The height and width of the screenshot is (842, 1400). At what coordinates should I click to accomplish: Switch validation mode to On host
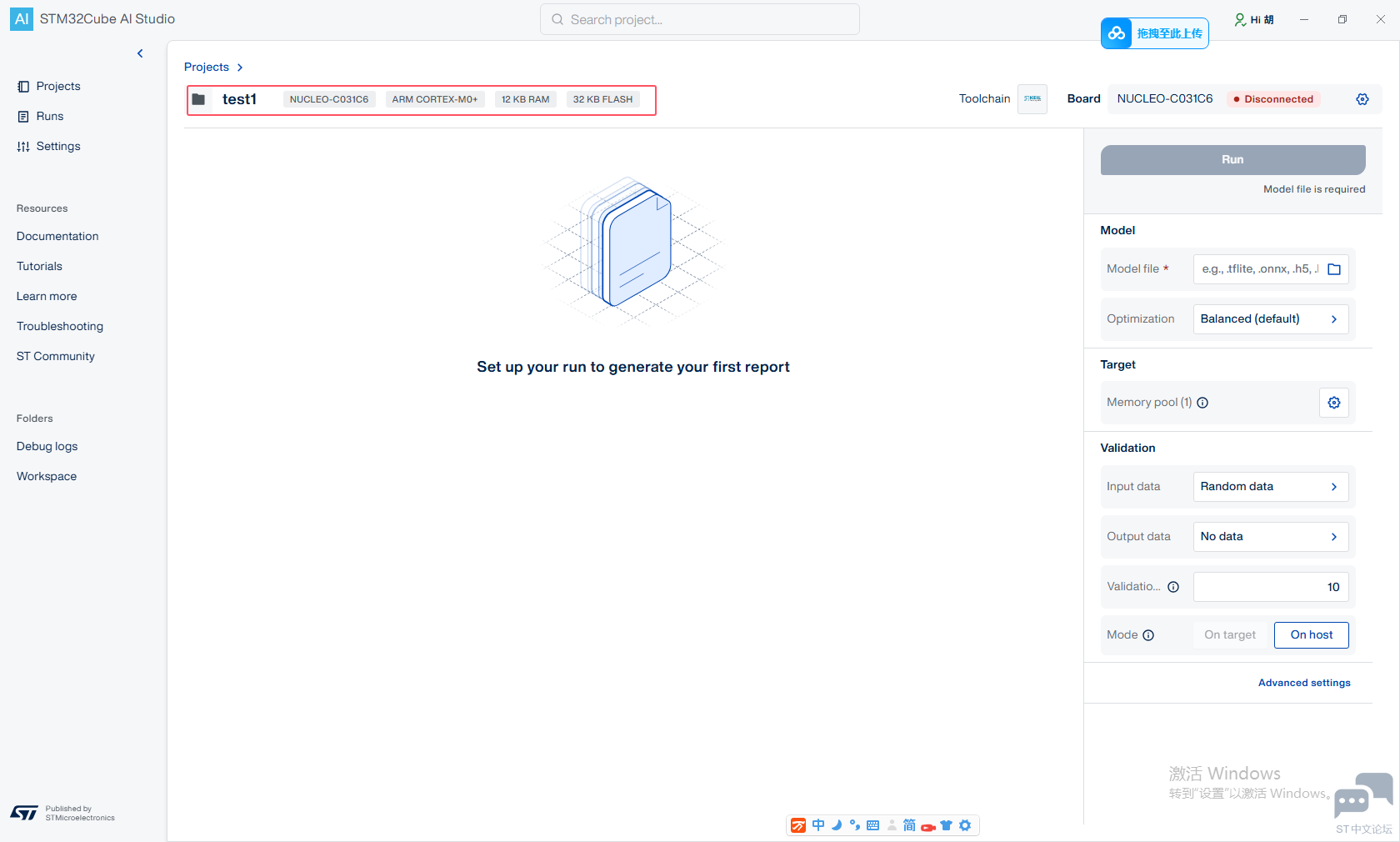tap(1312, 635)
